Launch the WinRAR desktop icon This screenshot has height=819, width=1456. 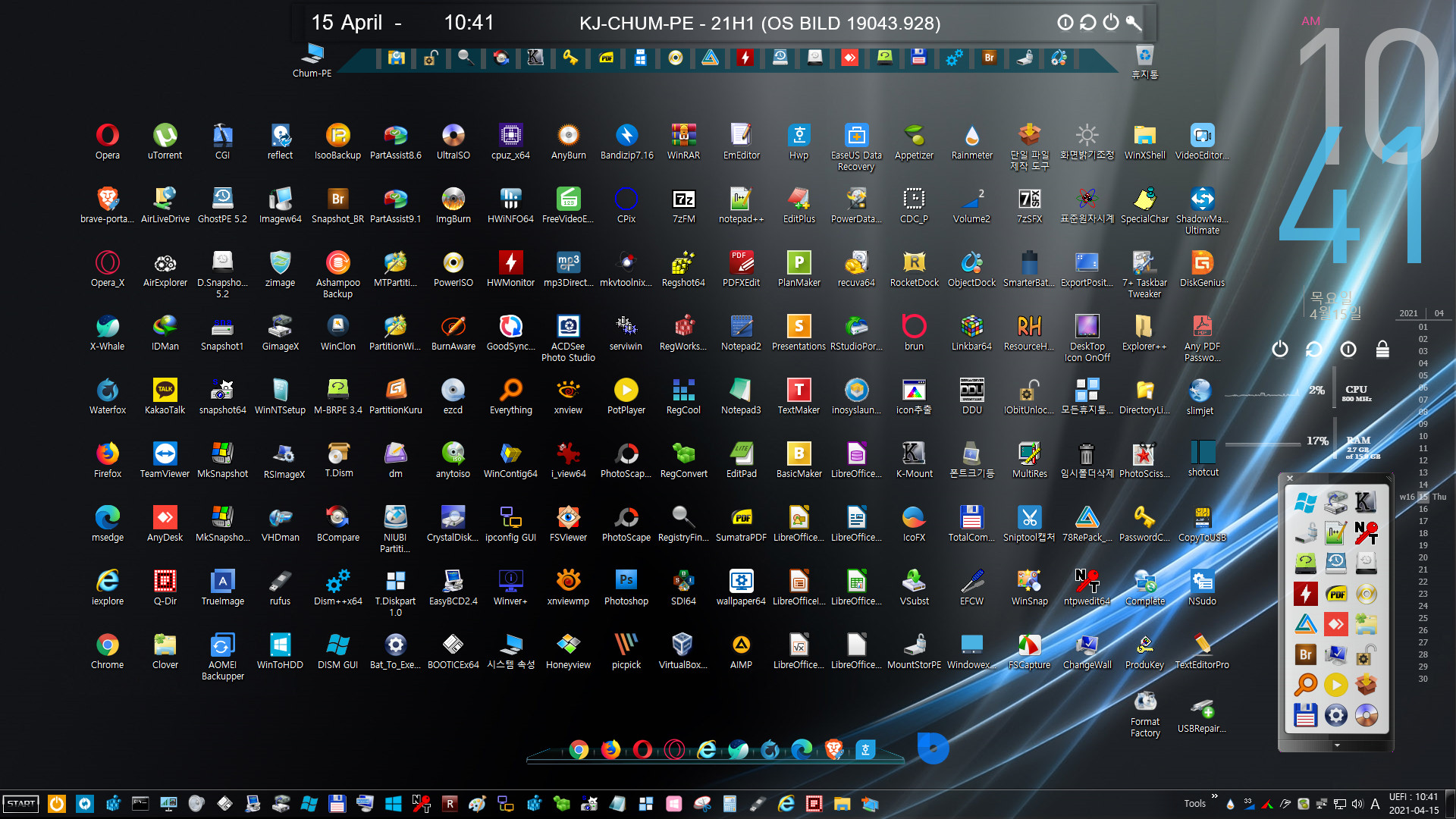point(683,142)
